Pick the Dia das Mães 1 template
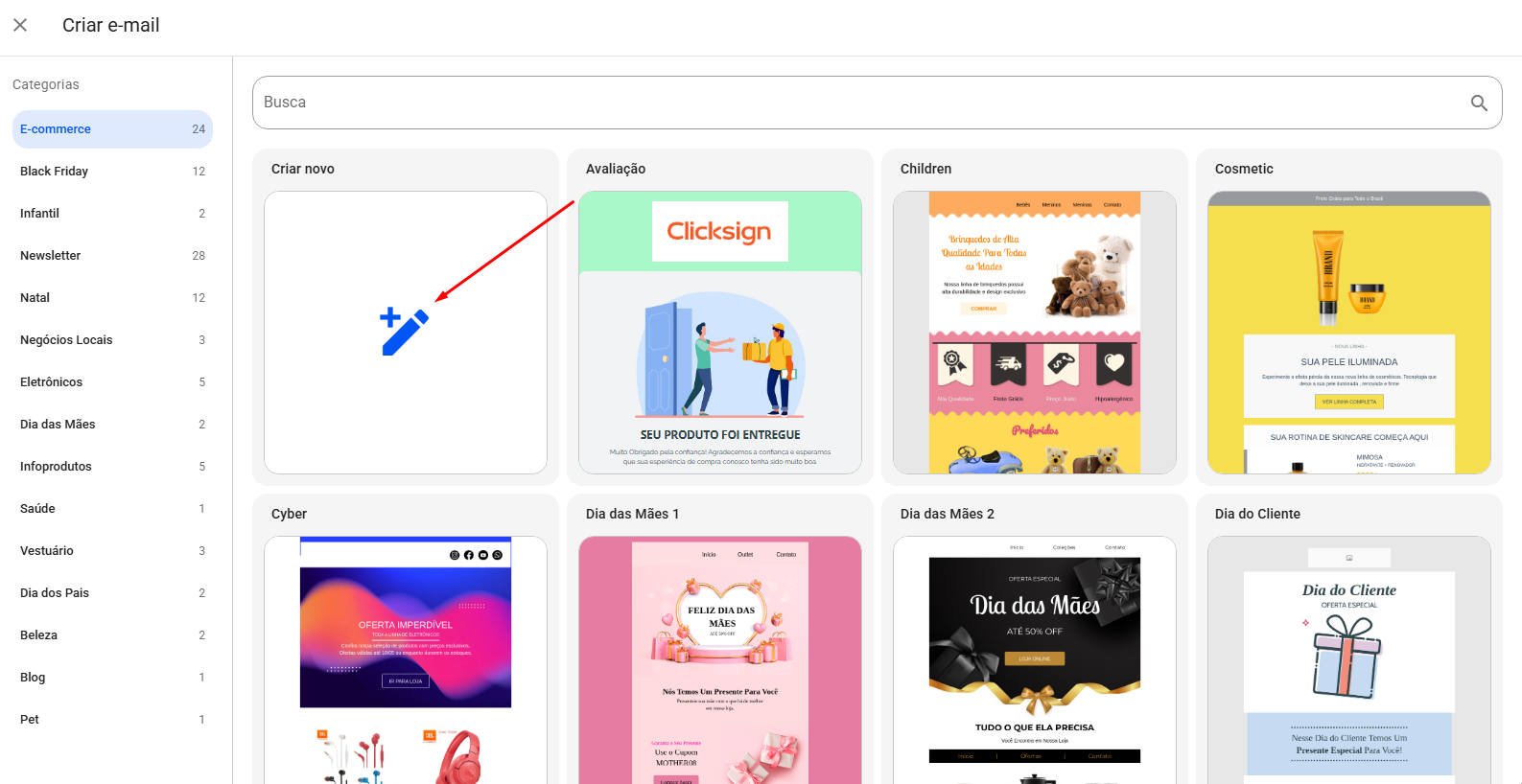The height and width of the screenshot is (784, 1522). [720, 660]
